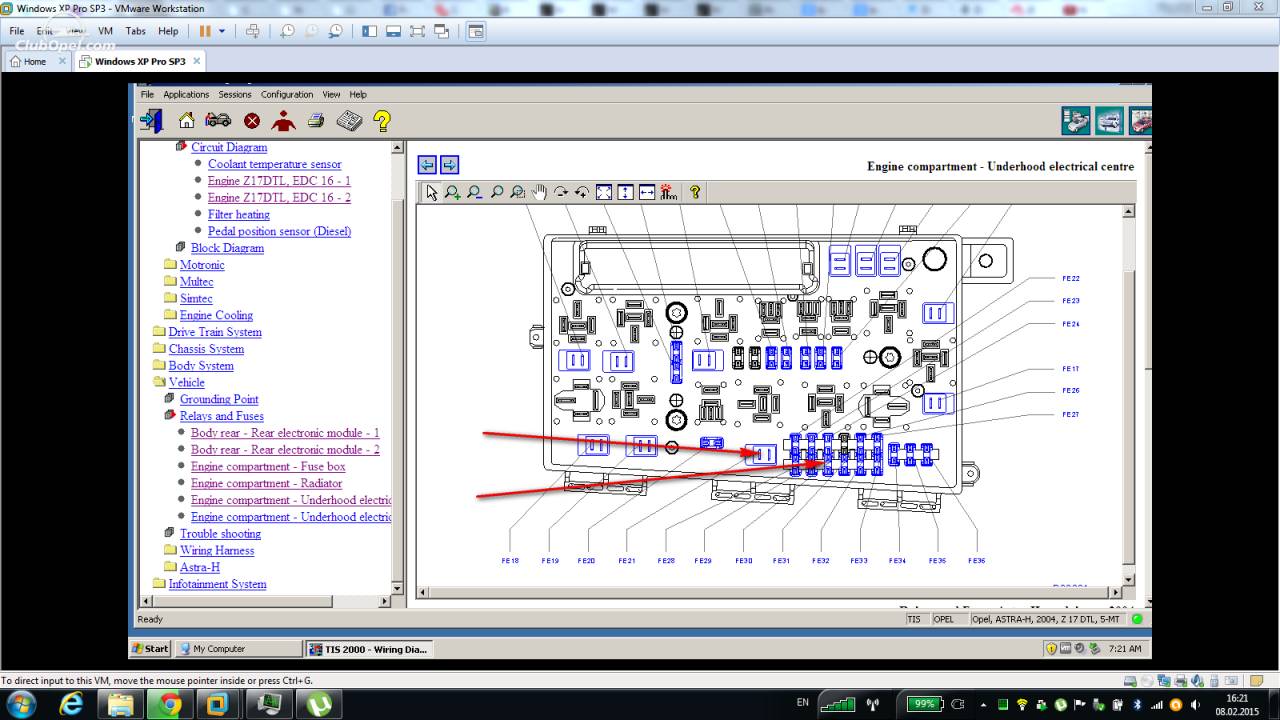Open Coolant temperature sensor link
Viewport: 1280px width, 720px height.
click(x=274, y=164)
